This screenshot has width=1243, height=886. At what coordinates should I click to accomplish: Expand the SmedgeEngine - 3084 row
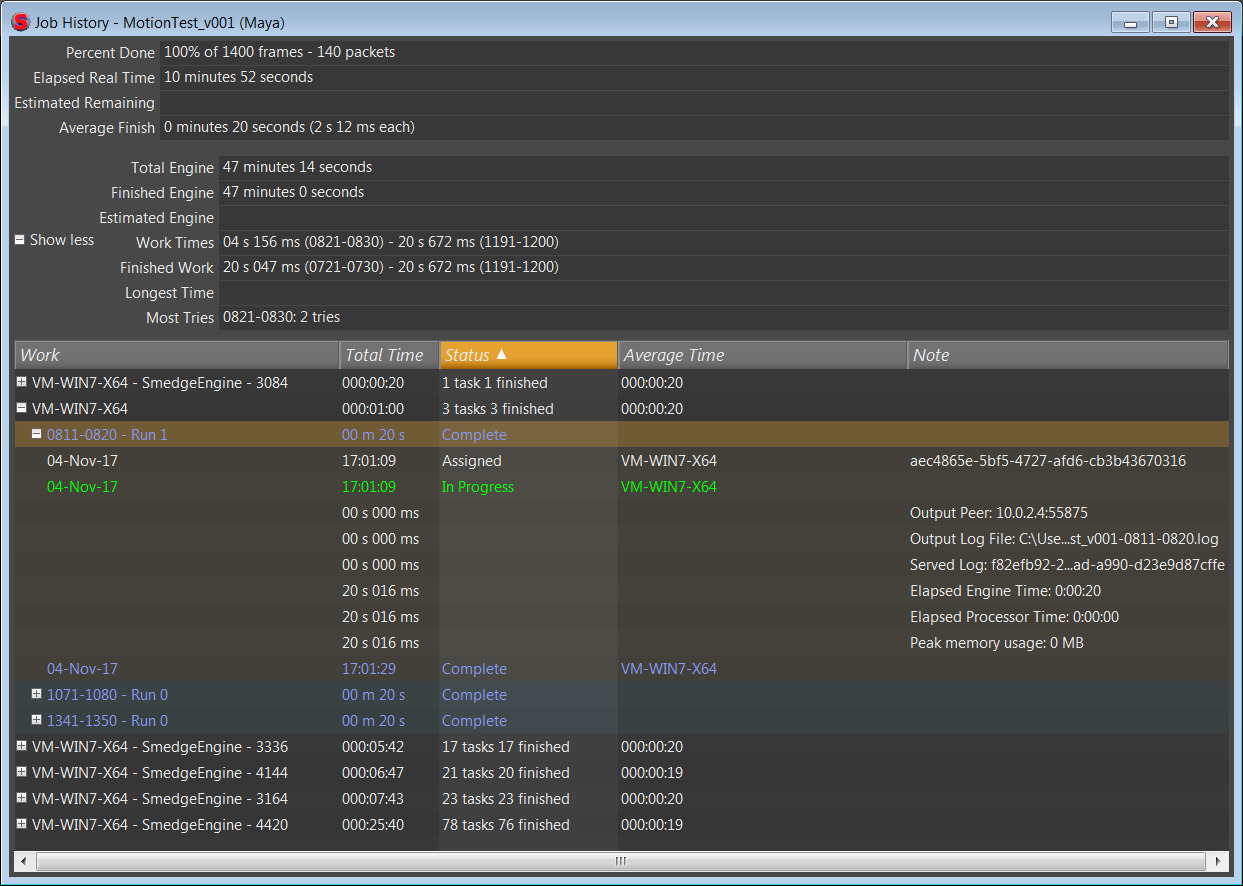click(22, 382)
